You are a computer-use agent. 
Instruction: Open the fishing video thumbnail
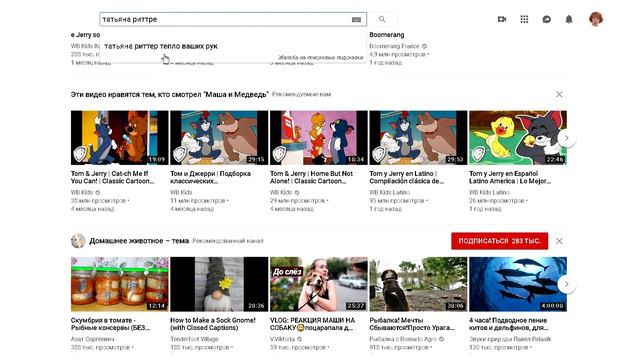tap(418, 284)
